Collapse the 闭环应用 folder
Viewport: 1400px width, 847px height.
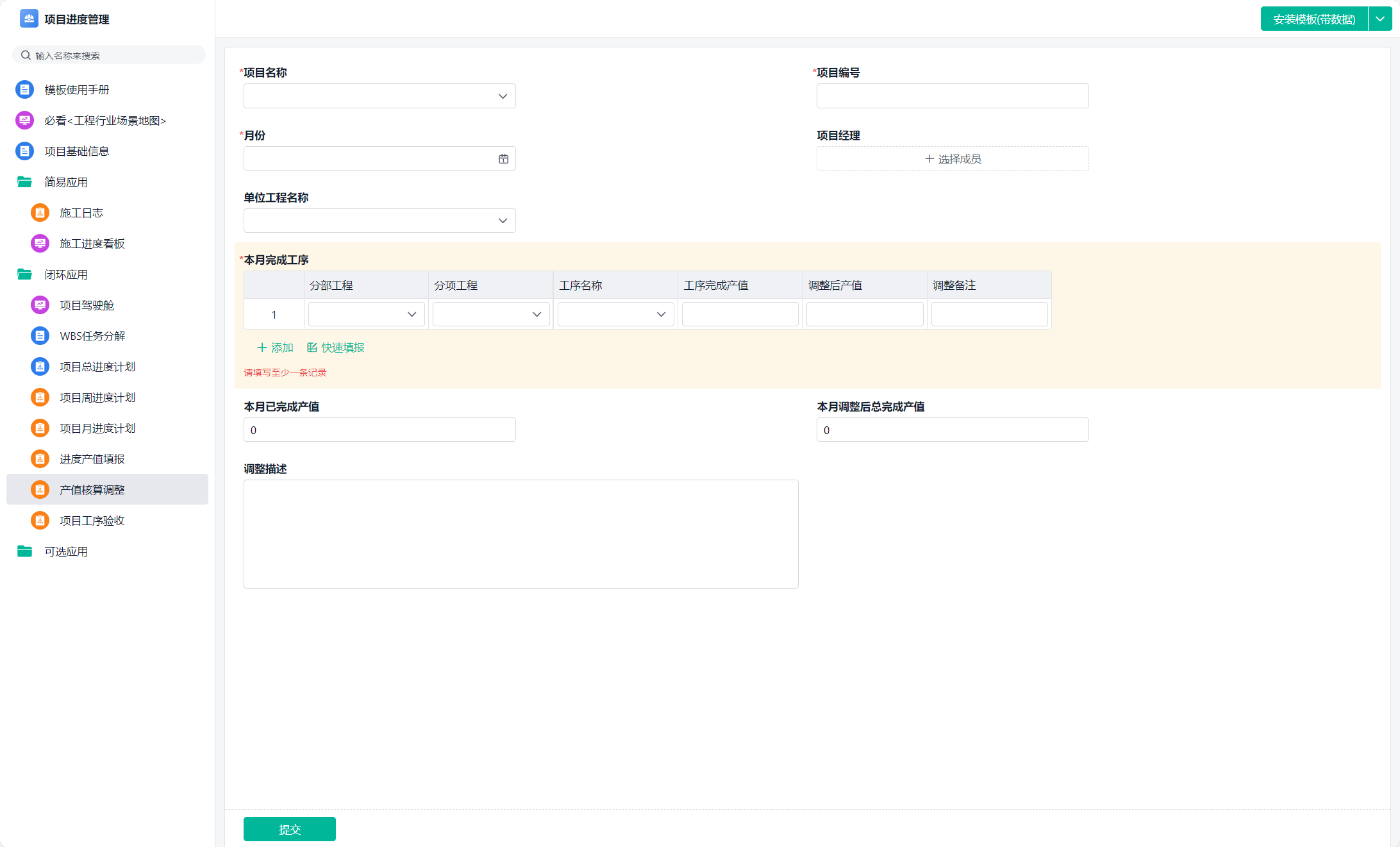[x=24, y=274]
